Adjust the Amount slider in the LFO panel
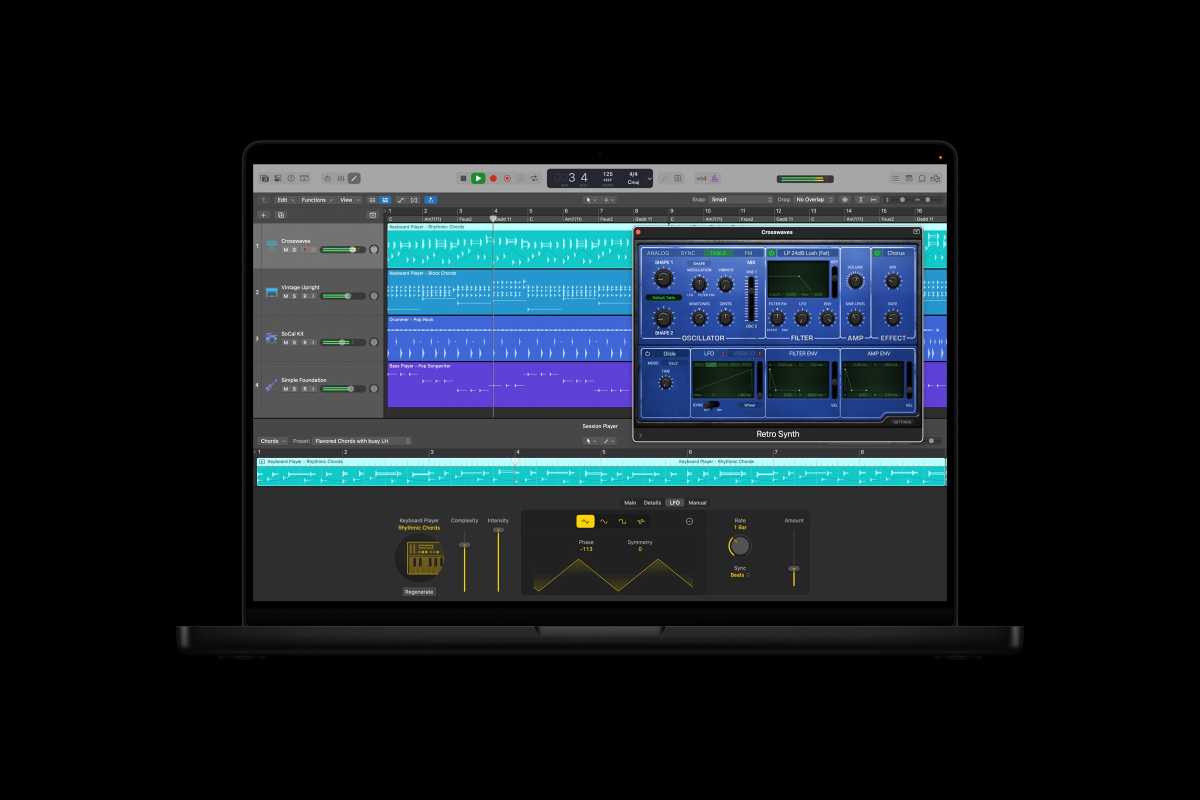 [794, 569]
